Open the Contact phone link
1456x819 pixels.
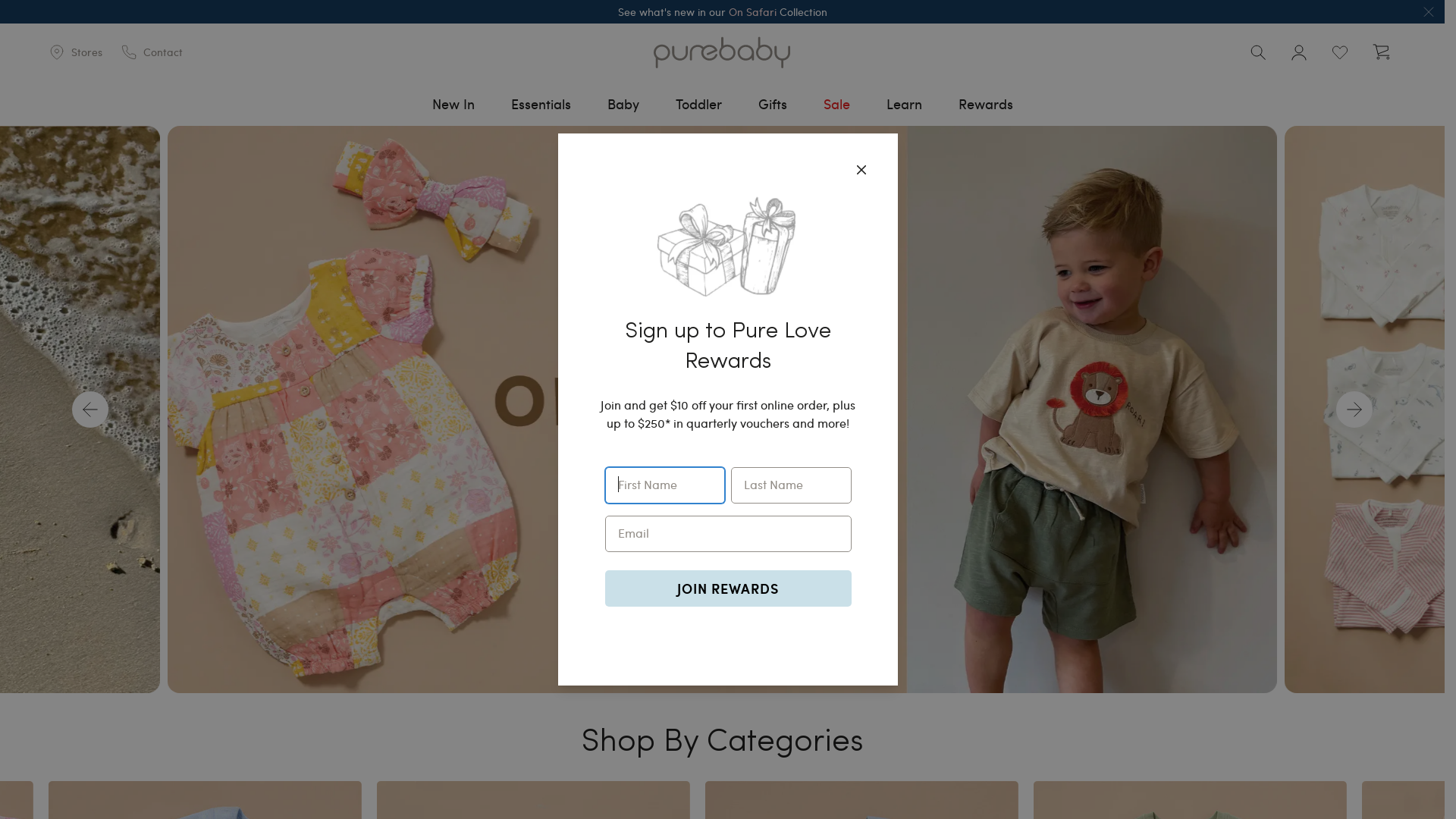click(152, 52)
